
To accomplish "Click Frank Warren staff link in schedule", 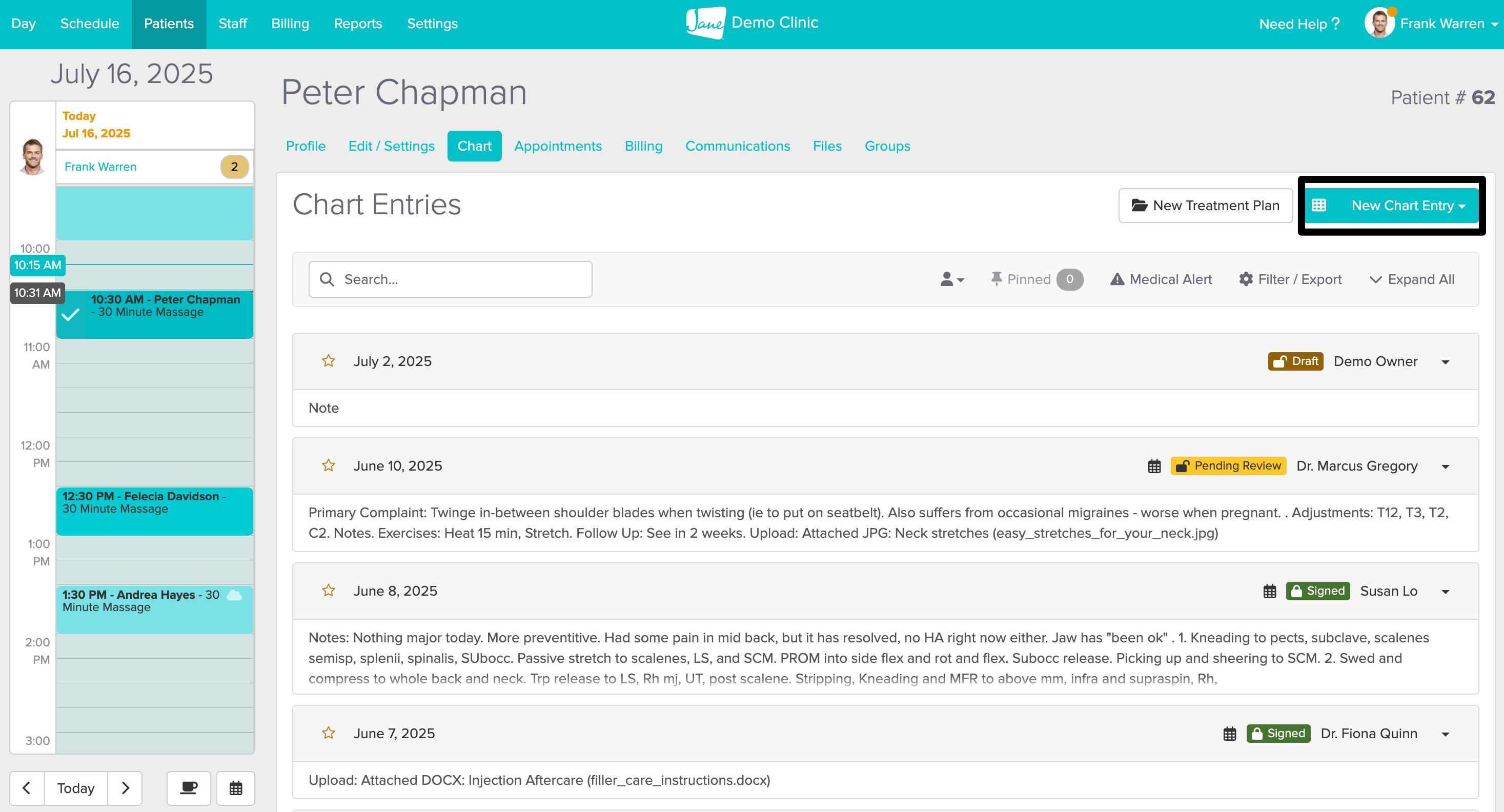I will [x=100, y=167].
